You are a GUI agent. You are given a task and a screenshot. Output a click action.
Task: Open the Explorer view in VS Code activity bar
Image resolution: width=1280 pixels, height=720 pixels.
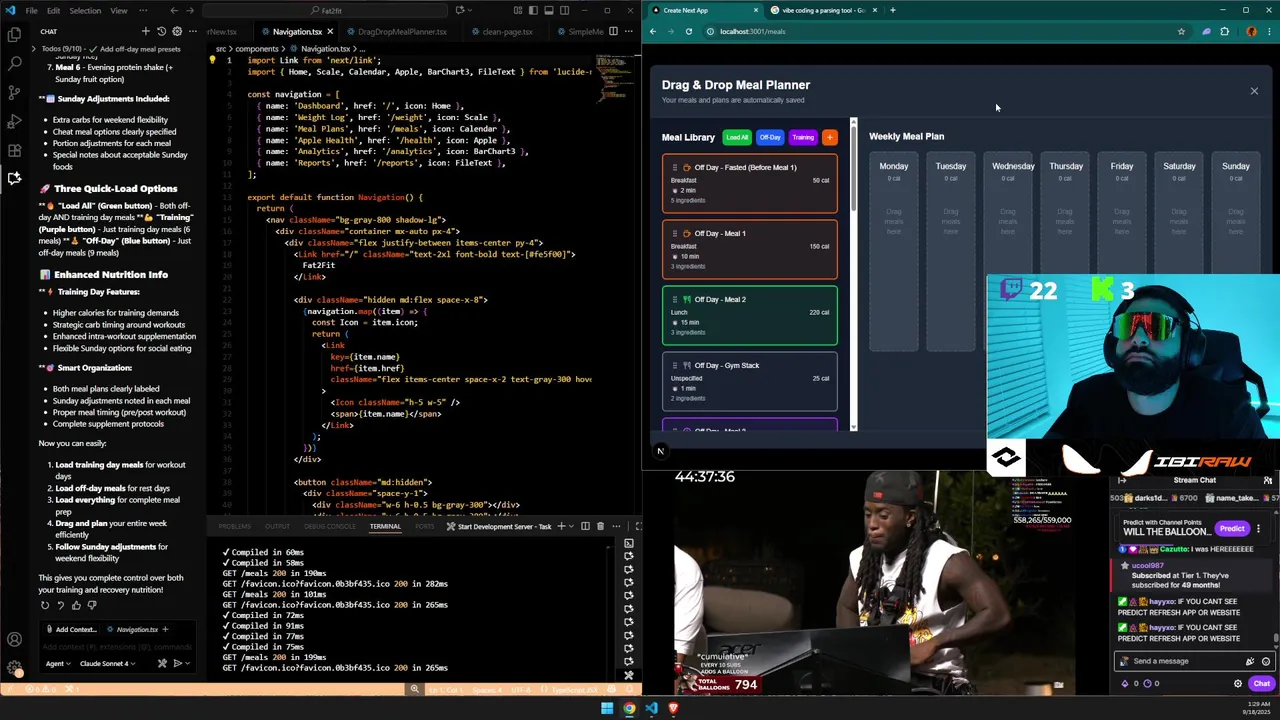click(14, 34)
